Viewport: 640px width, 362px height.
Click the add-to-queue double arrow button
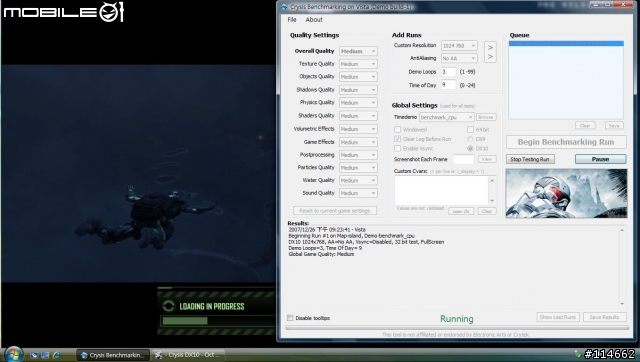(490, 52)
